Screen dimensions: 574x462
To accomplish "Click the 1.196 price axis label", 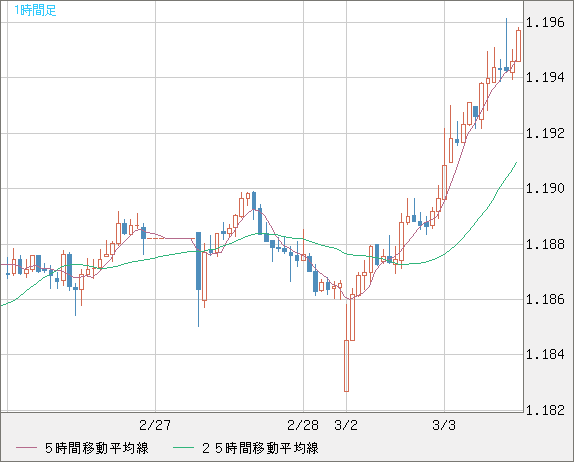I will click(545, 23).
